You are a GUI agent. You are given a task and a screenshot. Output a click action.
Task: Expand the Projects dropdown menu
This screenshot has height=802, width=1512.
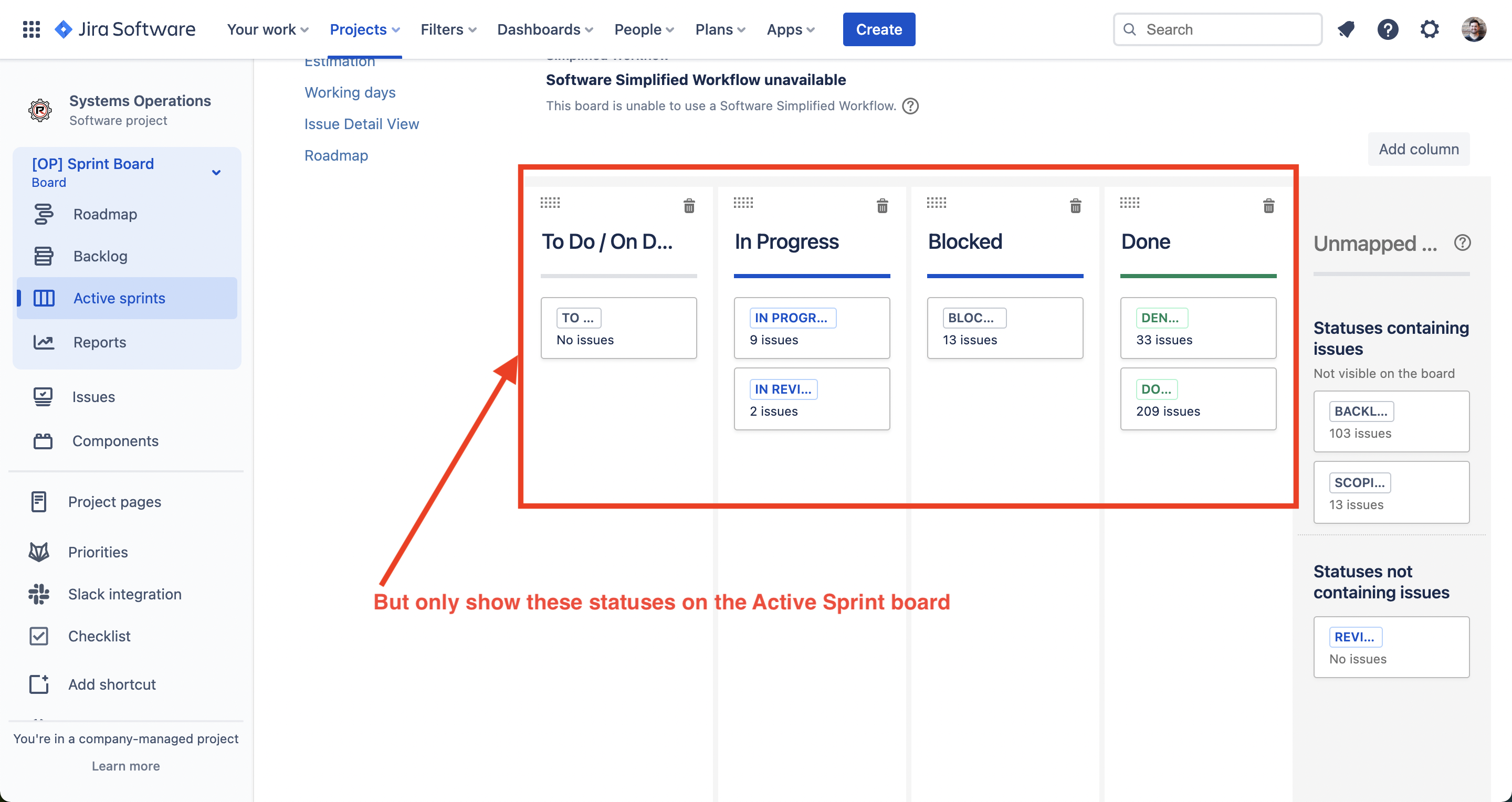364,29
